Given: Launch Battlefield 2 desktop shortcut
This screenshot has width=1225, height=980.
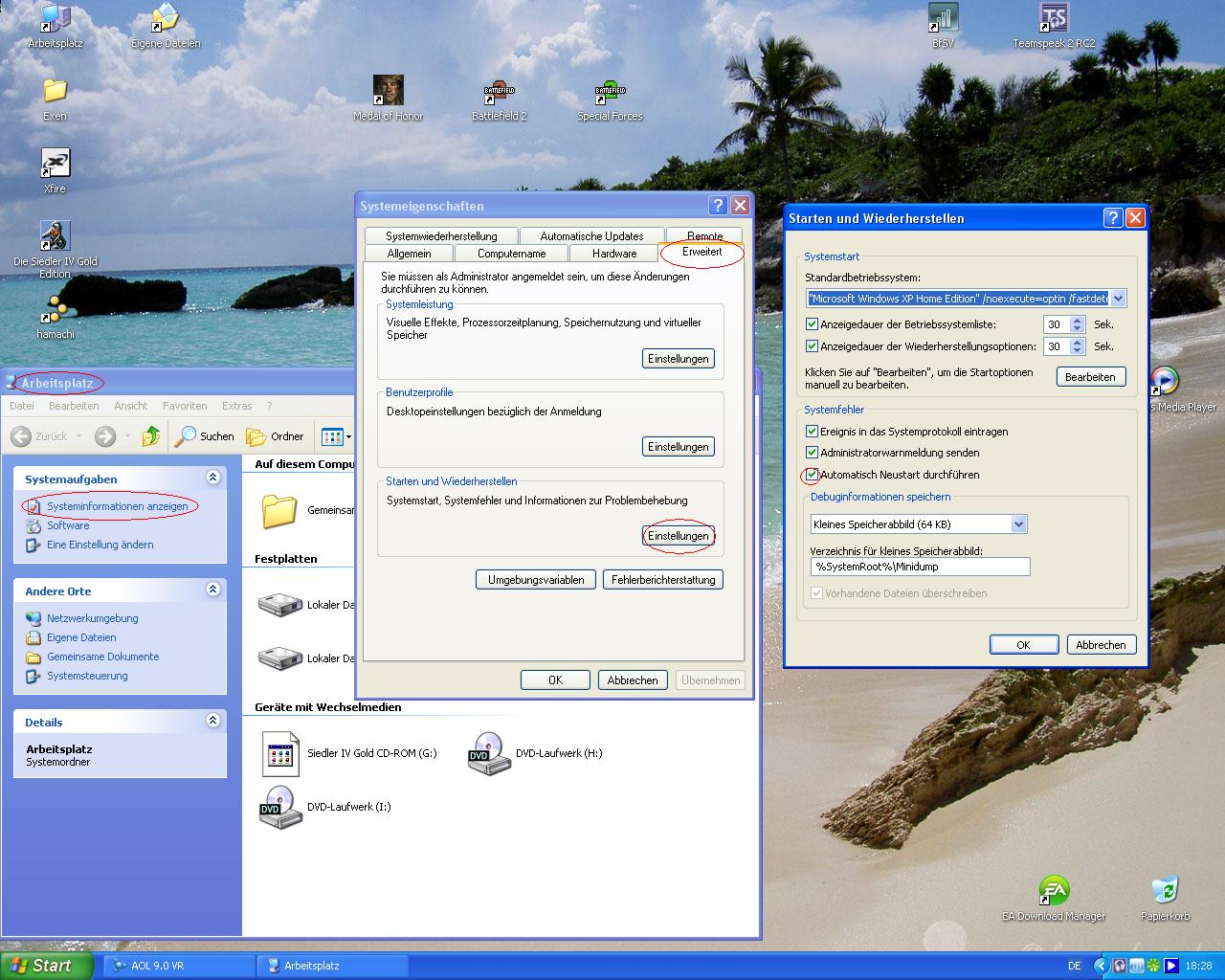Looking at the screenshot, I should pyautogui.click(x=500, y=99).
